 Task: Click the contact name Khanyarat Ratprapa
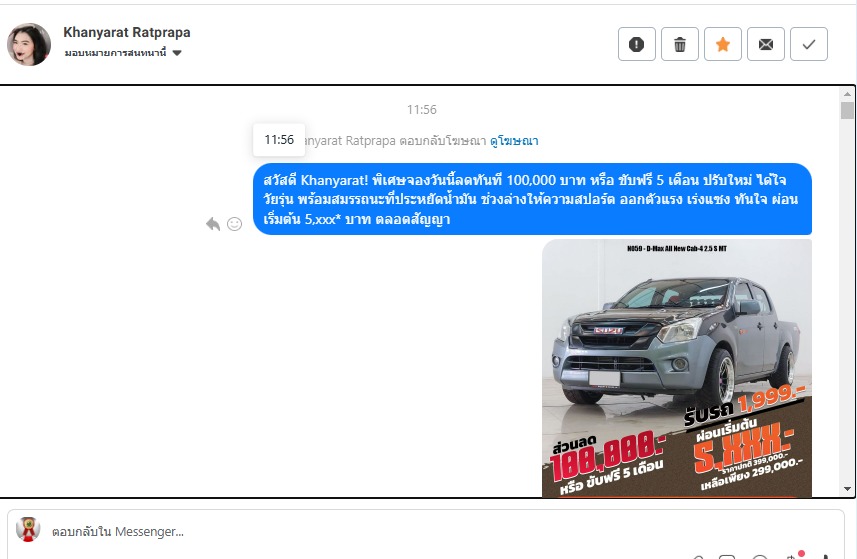click(127, 33)
